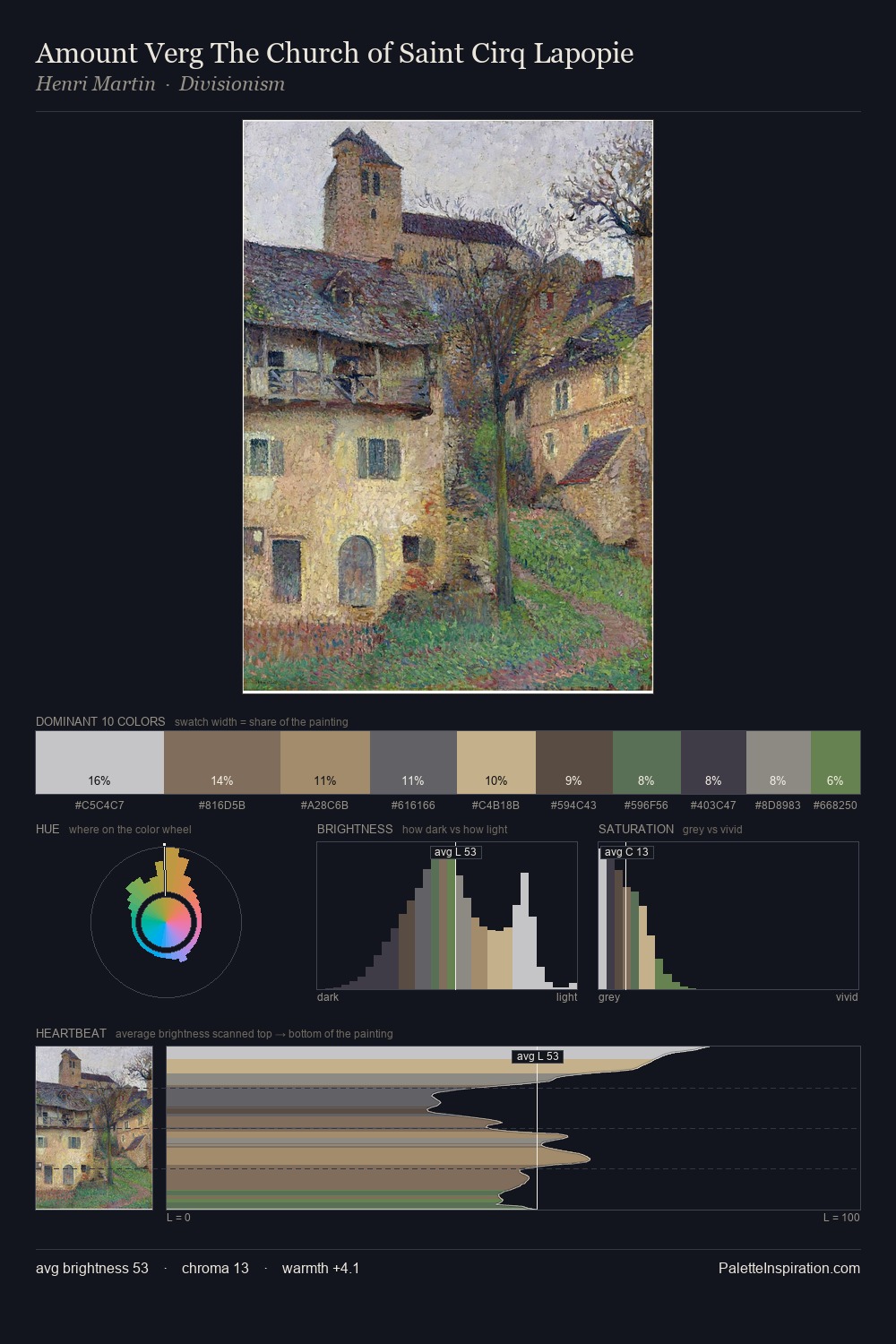This screenshot has height=1344, width=896.
Task: Click the vivid axis label under saturation
Action: (847, 997)
